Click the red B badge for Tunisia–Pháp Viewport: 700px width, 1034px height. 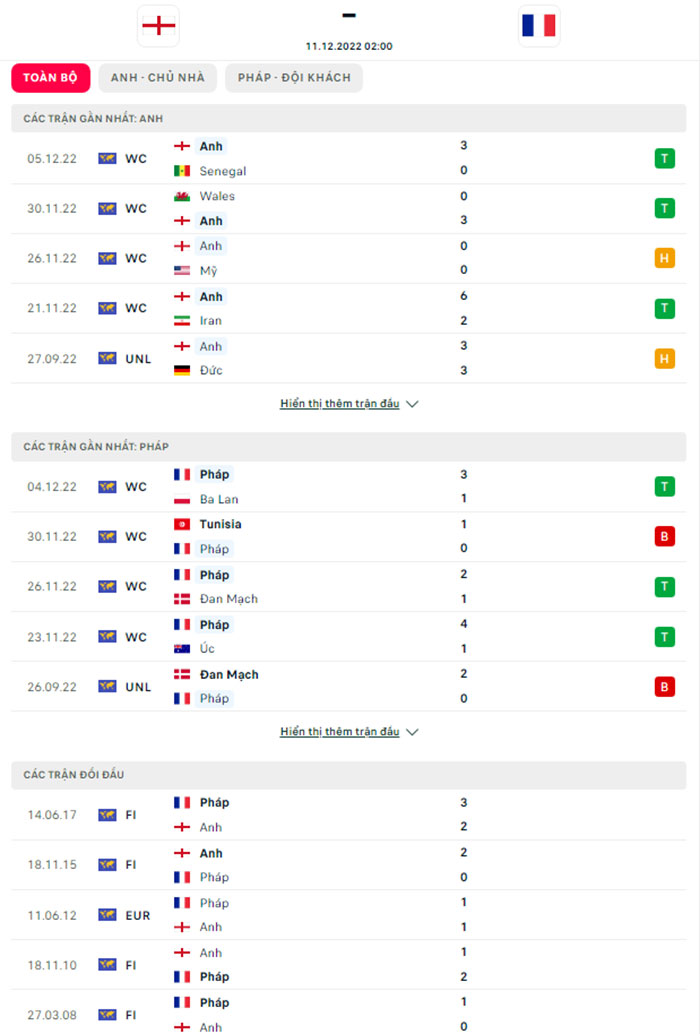[x=663, y=537]
